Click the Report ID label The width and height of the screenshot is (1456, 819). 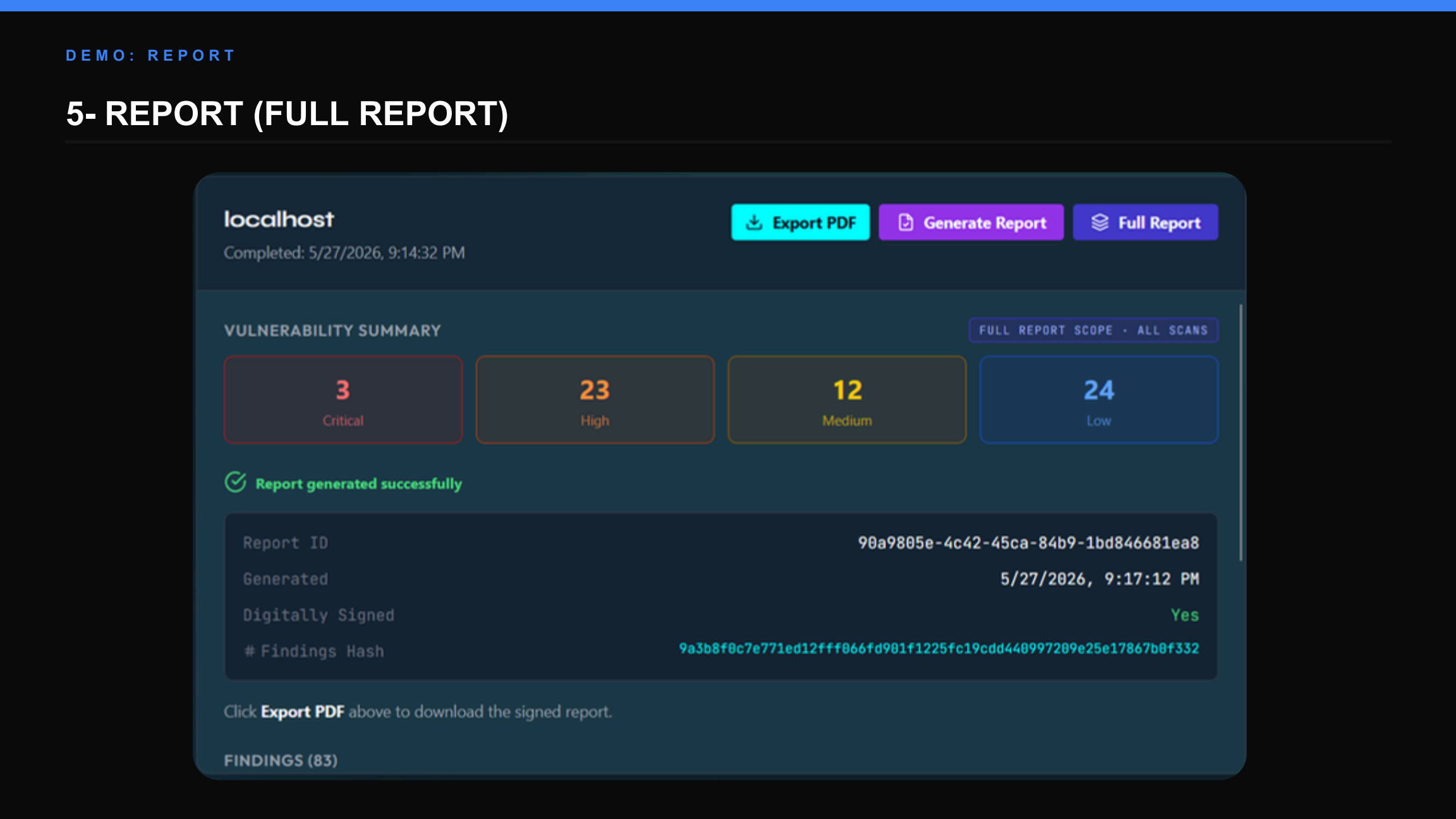coord(286,543)
